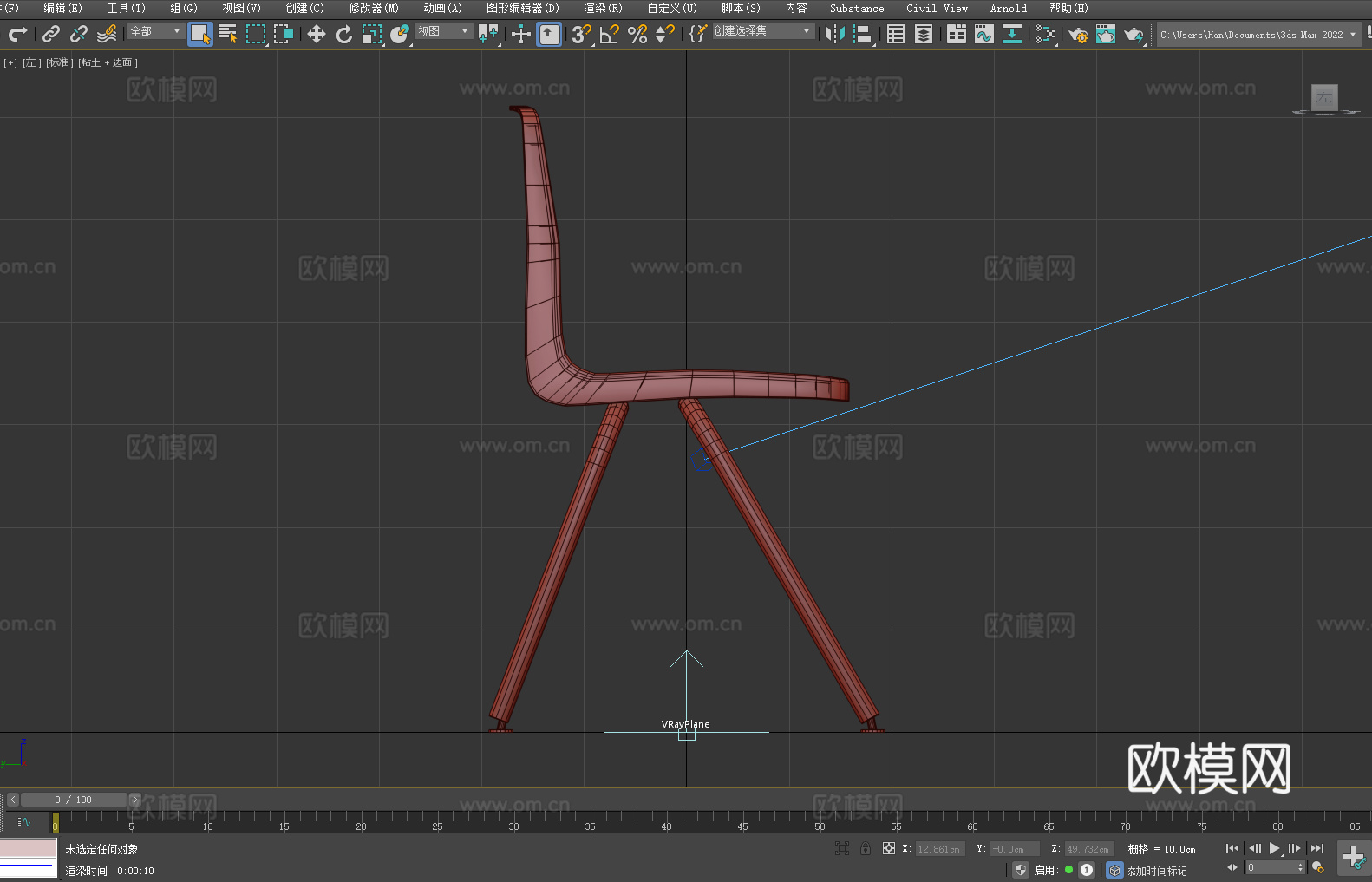The width and height of the screenshot is (1372, 882).
Task: Click the Render Production teapot icon
Action: pyautogui.click(x=1134, y=34)
